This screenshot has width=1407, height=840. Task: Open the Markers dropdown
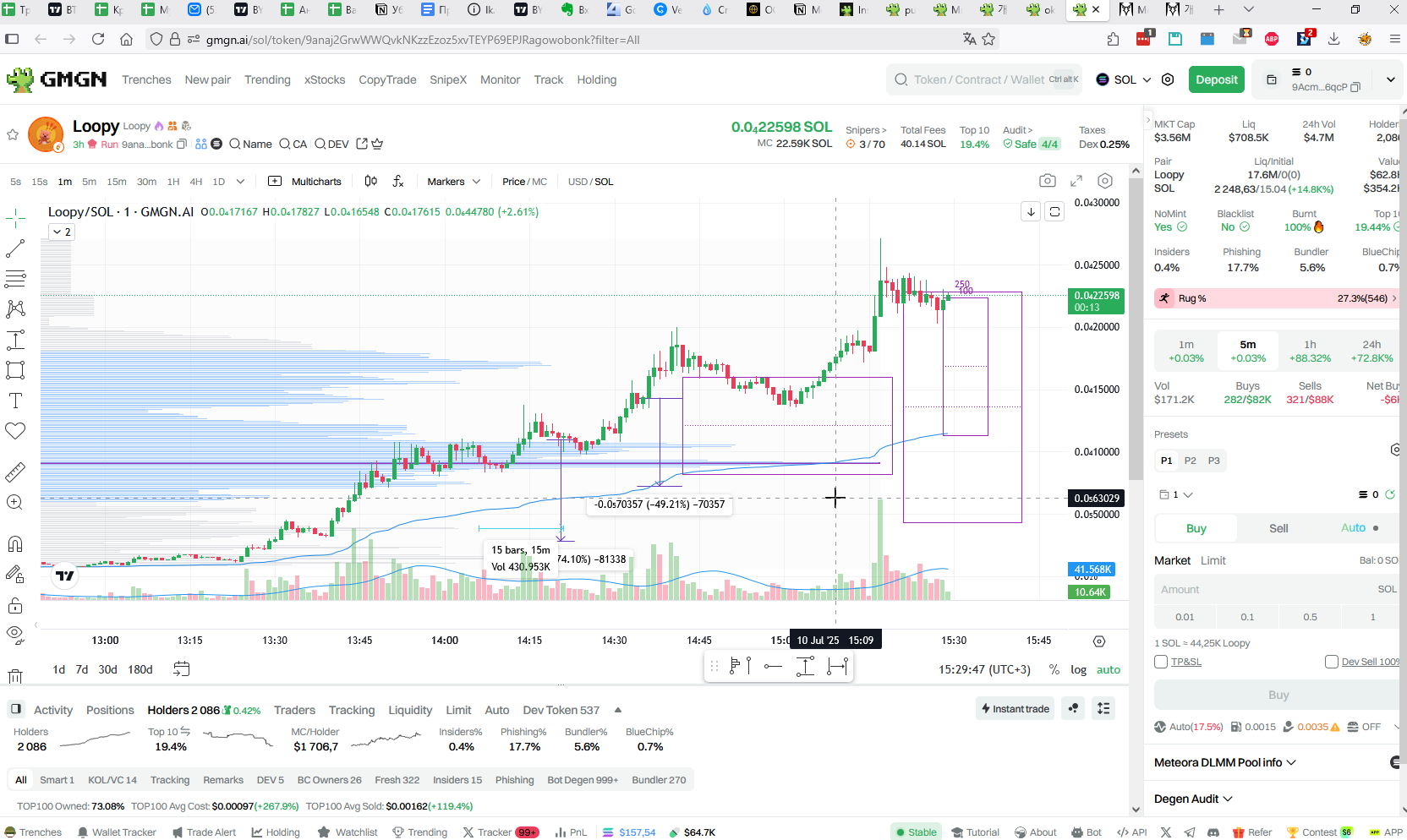(453, 182)
